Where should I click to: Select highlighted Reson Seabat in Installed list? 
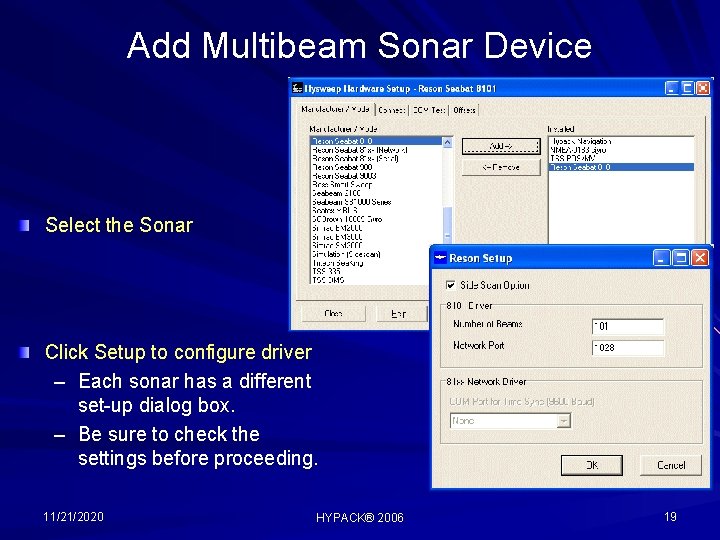pos(622,167)
